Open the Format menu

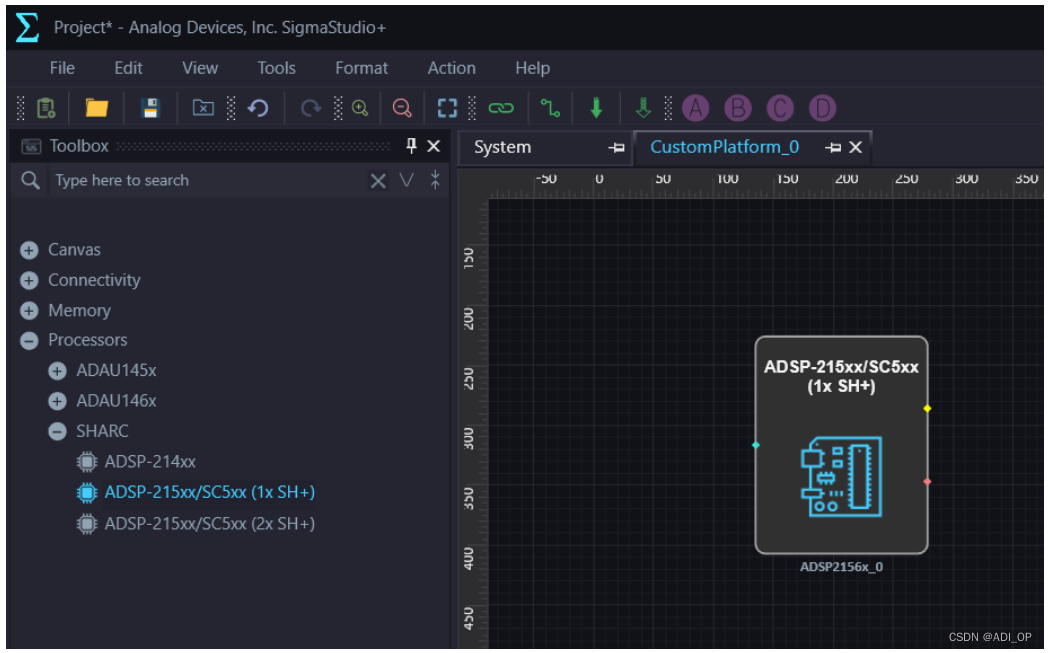coord(362,68)
